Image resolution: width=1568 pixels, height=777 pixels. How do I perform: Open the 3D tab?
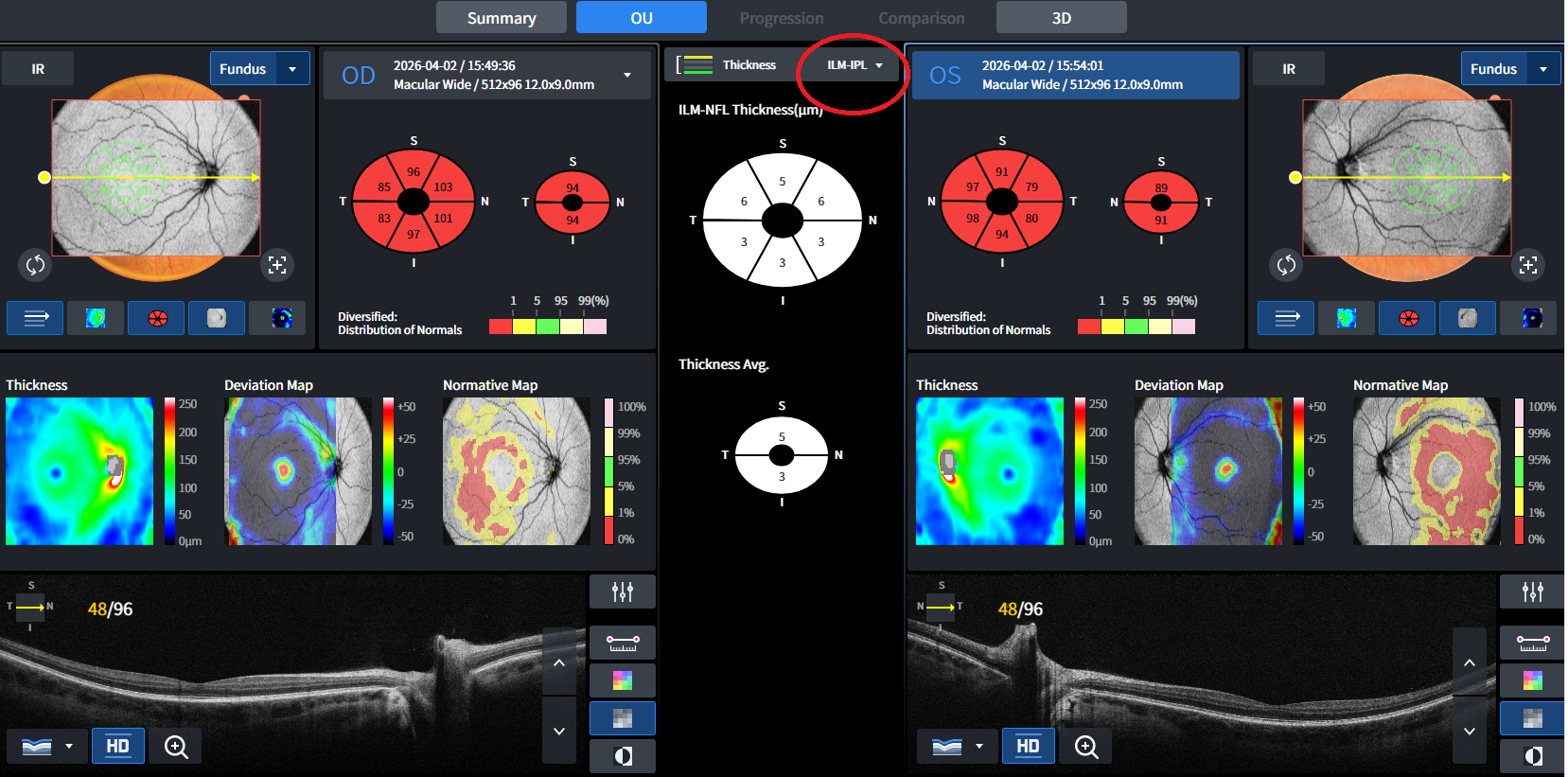(x=1061, y=18)
